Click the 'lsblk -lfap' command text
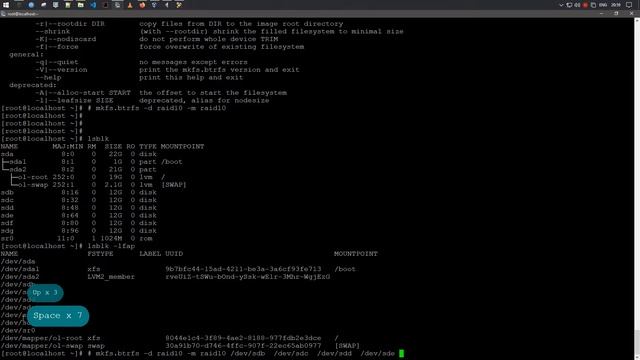The width and height of the screenshot is (640, 360). [x=111, y=246]
